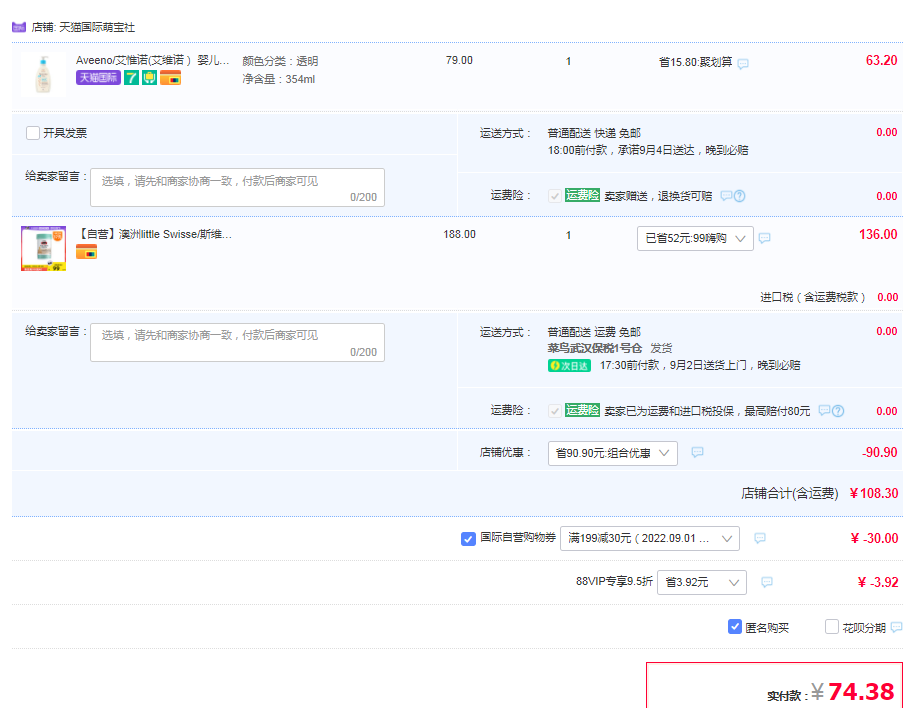Click the first green 运费险 label

pyautogui.click(x=582, y=195)
